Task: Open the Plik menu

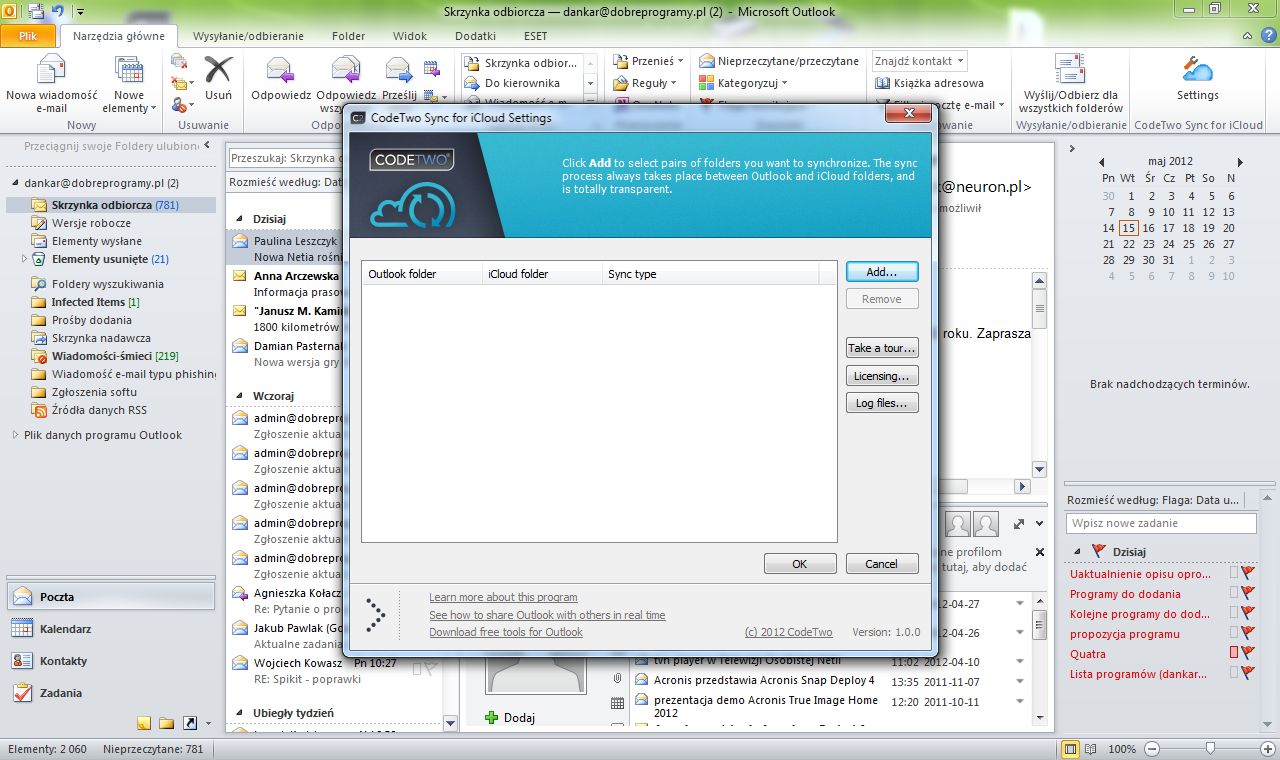Action: [29, 35]
